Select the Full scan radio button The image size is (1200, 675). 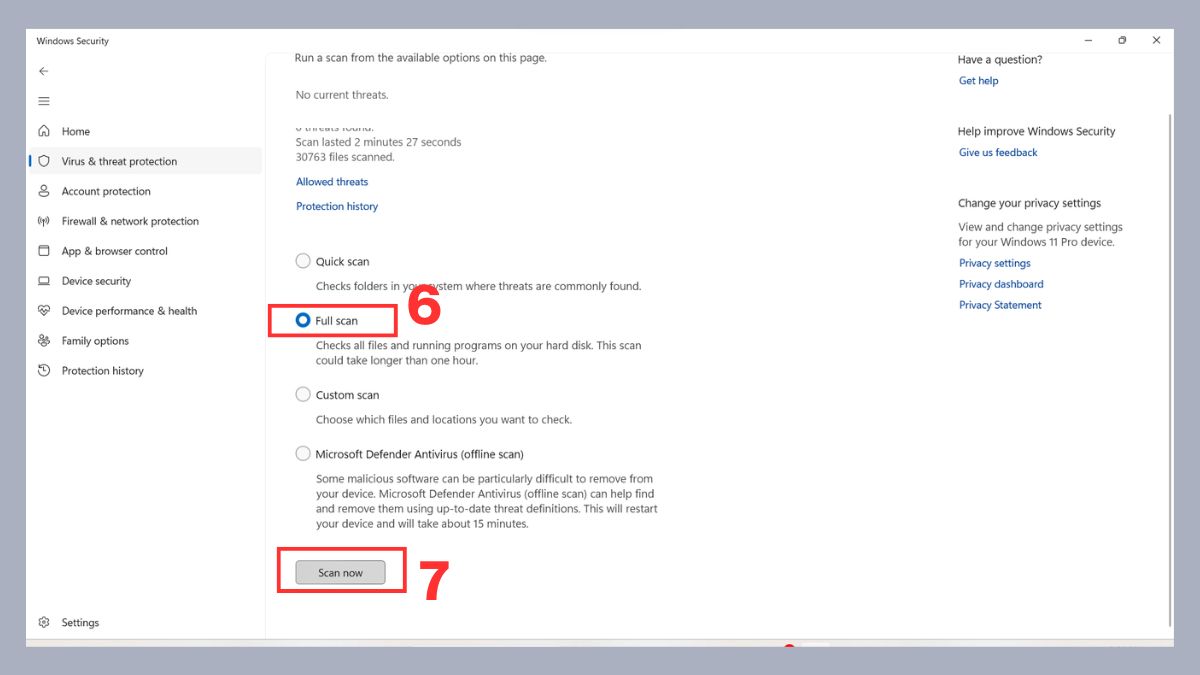303,320
